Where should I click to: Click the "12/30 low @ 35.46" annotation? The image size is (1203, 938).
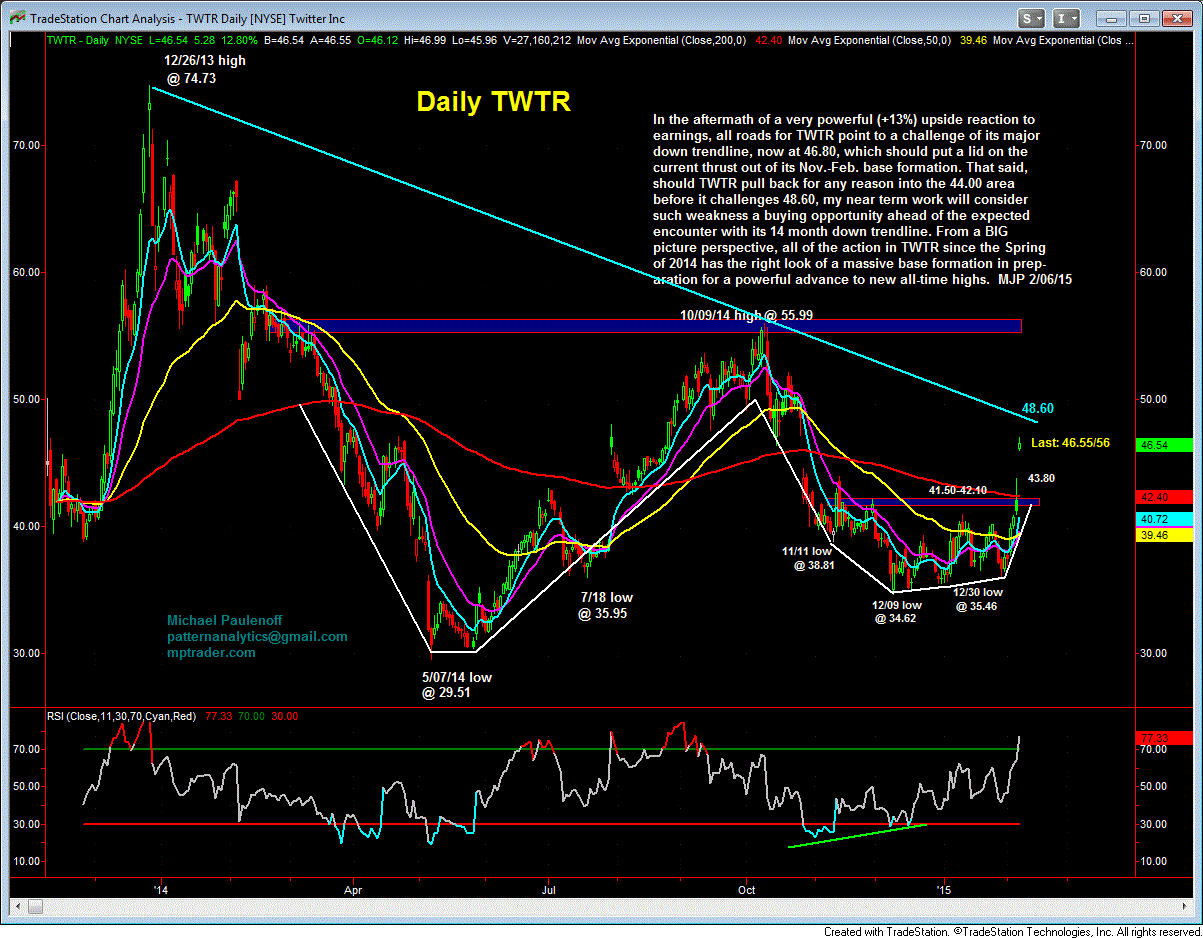pyautogui.click(x=976, y=599)
